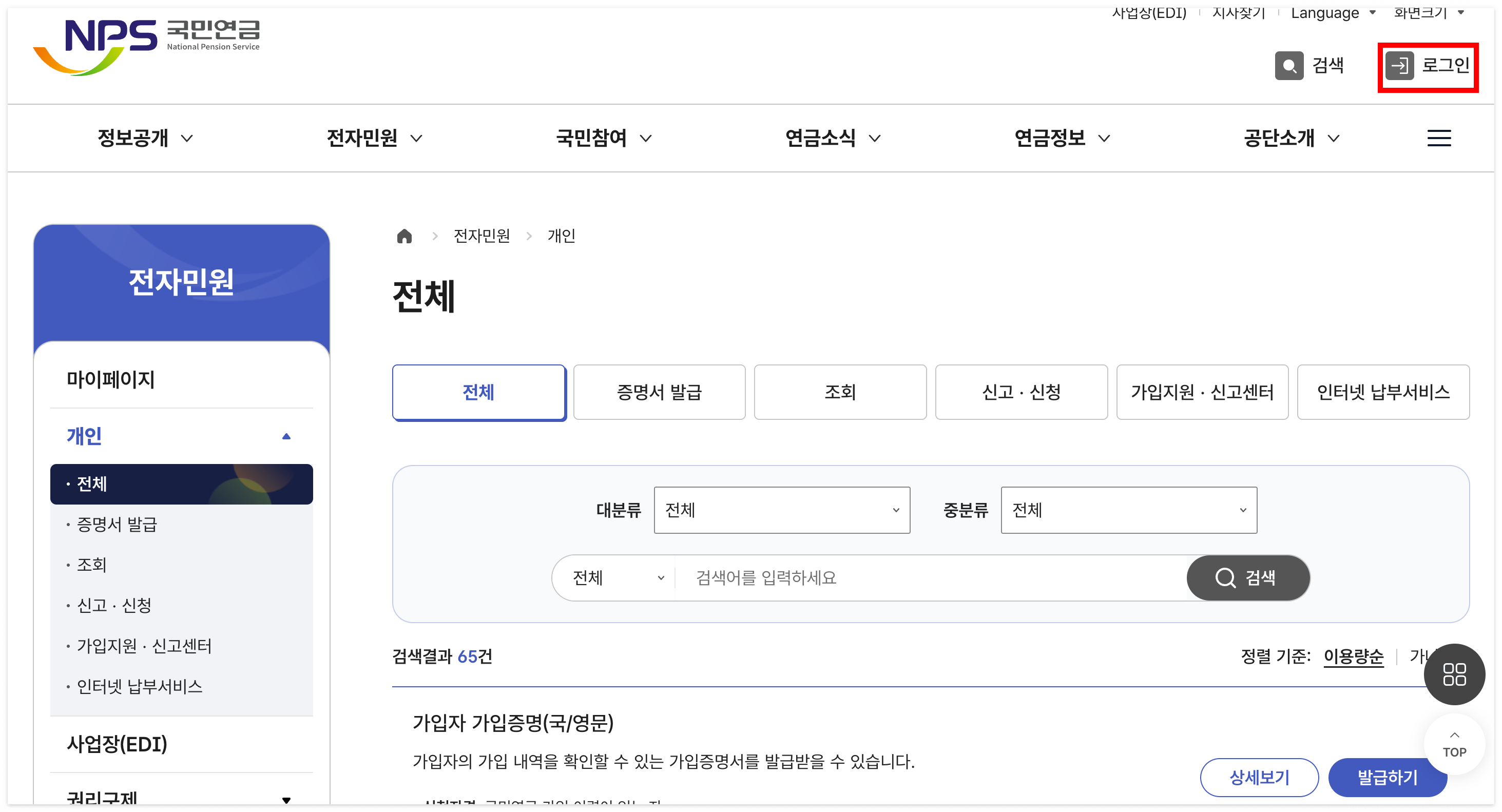Open 마이페이지 in the sidebar
The width and height of the screenshot is (1502, 812).
pyautogui.click(x=111, y=379)
